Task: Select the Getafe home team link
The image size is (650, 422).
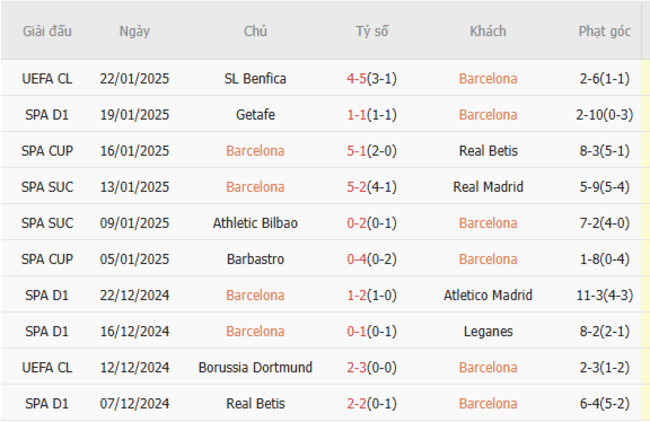Action: [255, 114]
